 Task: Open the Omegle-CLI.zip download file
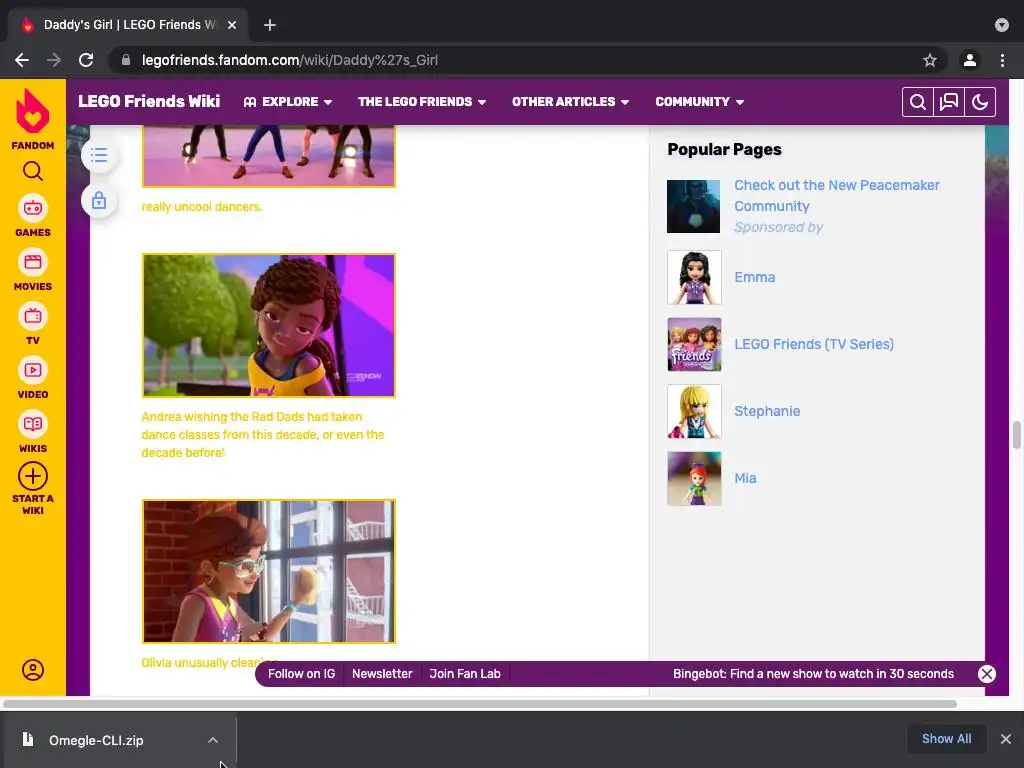pos(96,740)
